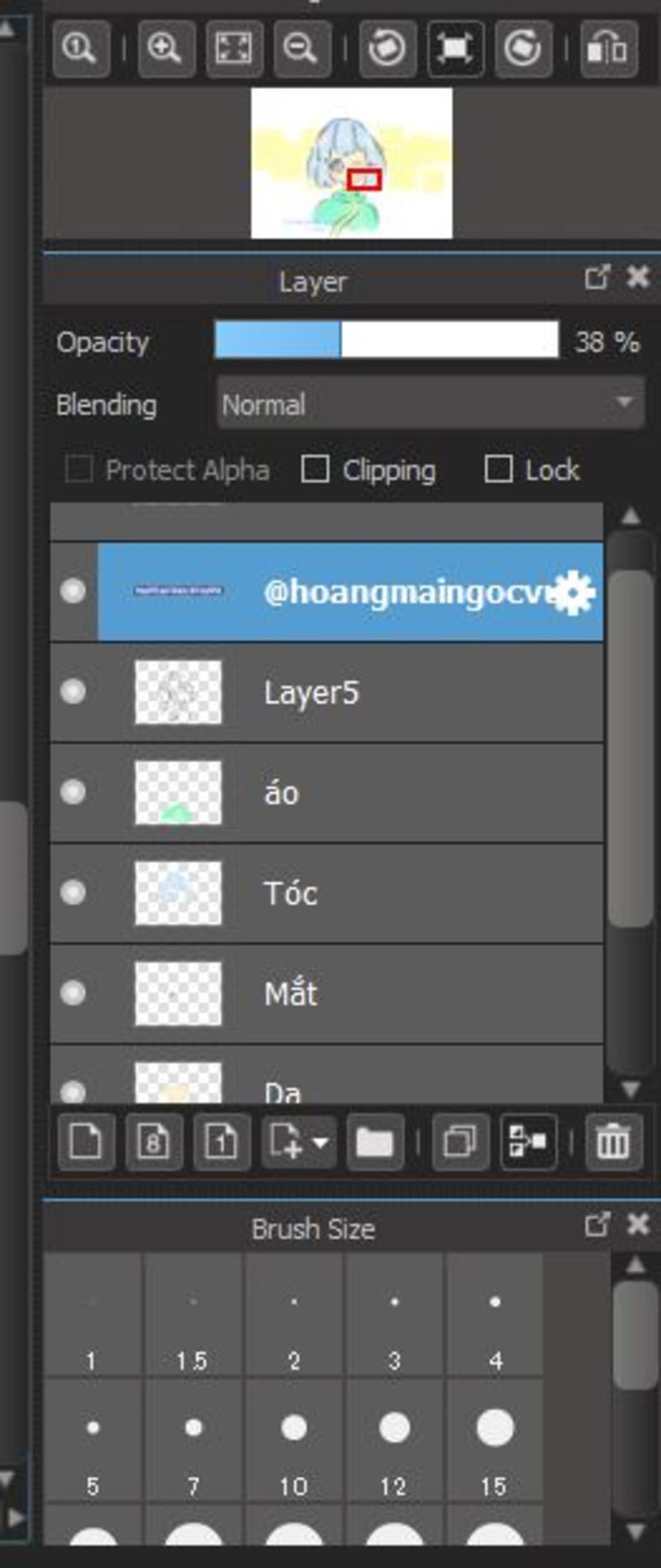Screen dimensions: 661x1568
Task: Rotate the canvas view left
Action: tap(387, 49)
